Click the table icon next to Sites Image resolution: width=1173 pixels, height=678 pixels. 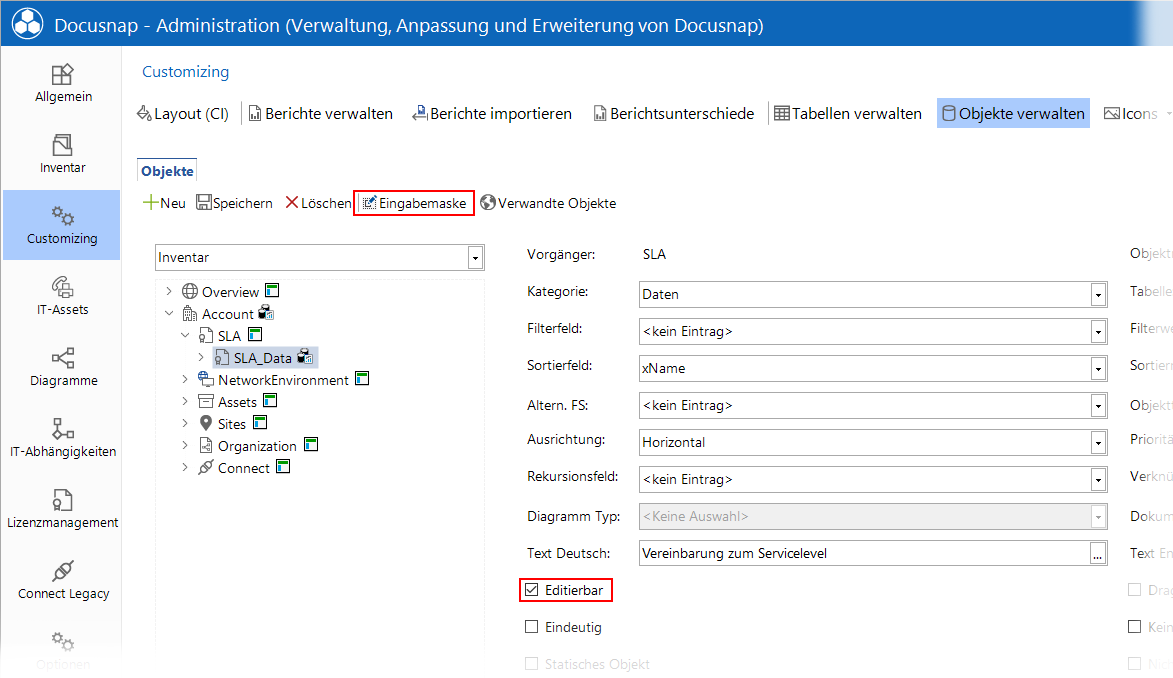tap(260, 422)
